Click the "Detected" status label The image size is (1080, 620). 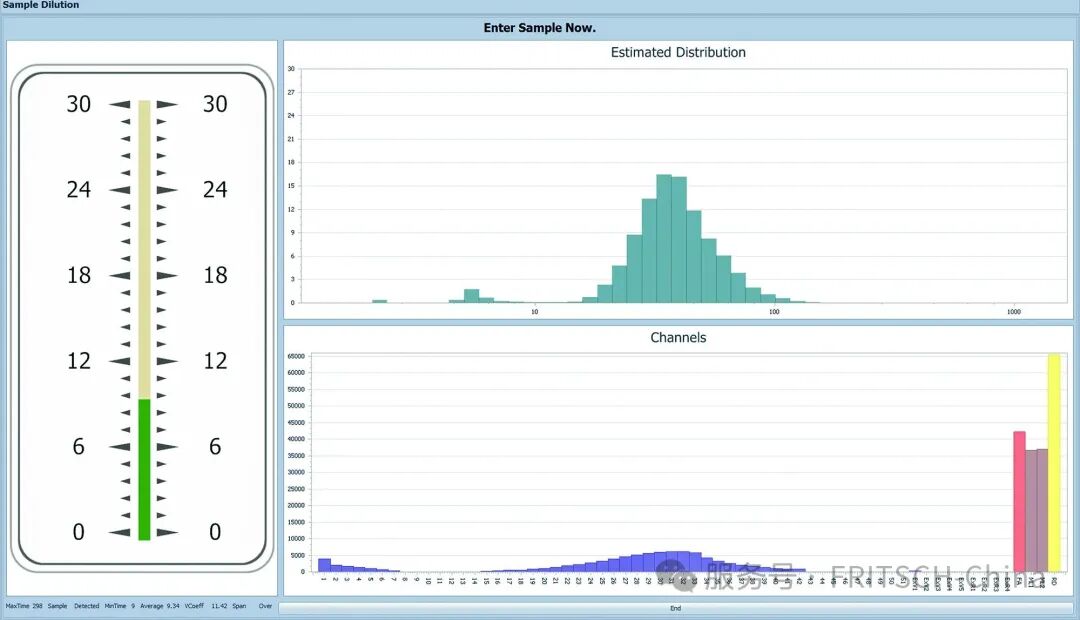[x=87, y=606]
